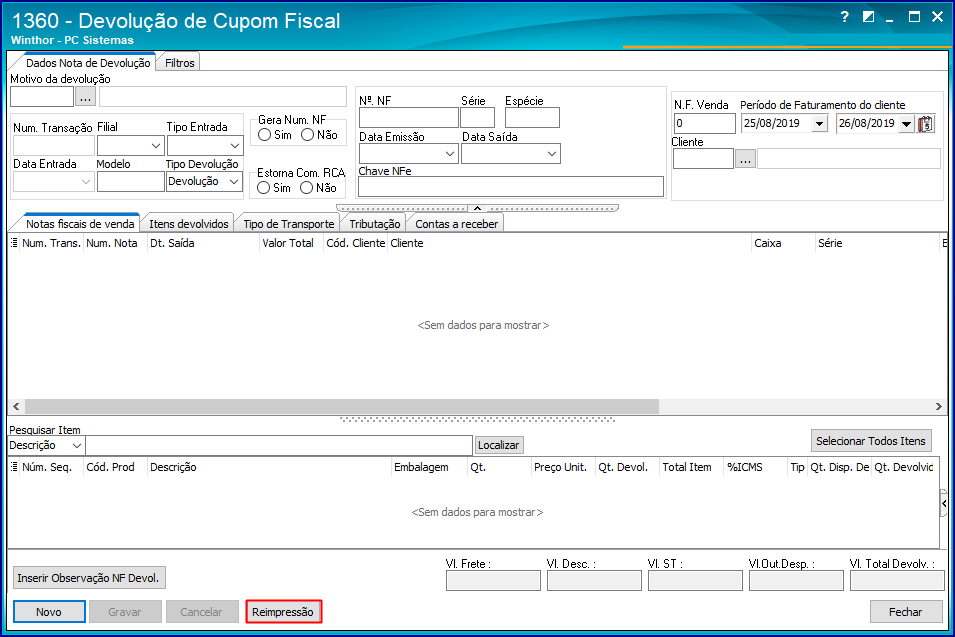This screenshot has width=955, height=637.
Task: Click the Cliente code input field
Action: (703, 160)
